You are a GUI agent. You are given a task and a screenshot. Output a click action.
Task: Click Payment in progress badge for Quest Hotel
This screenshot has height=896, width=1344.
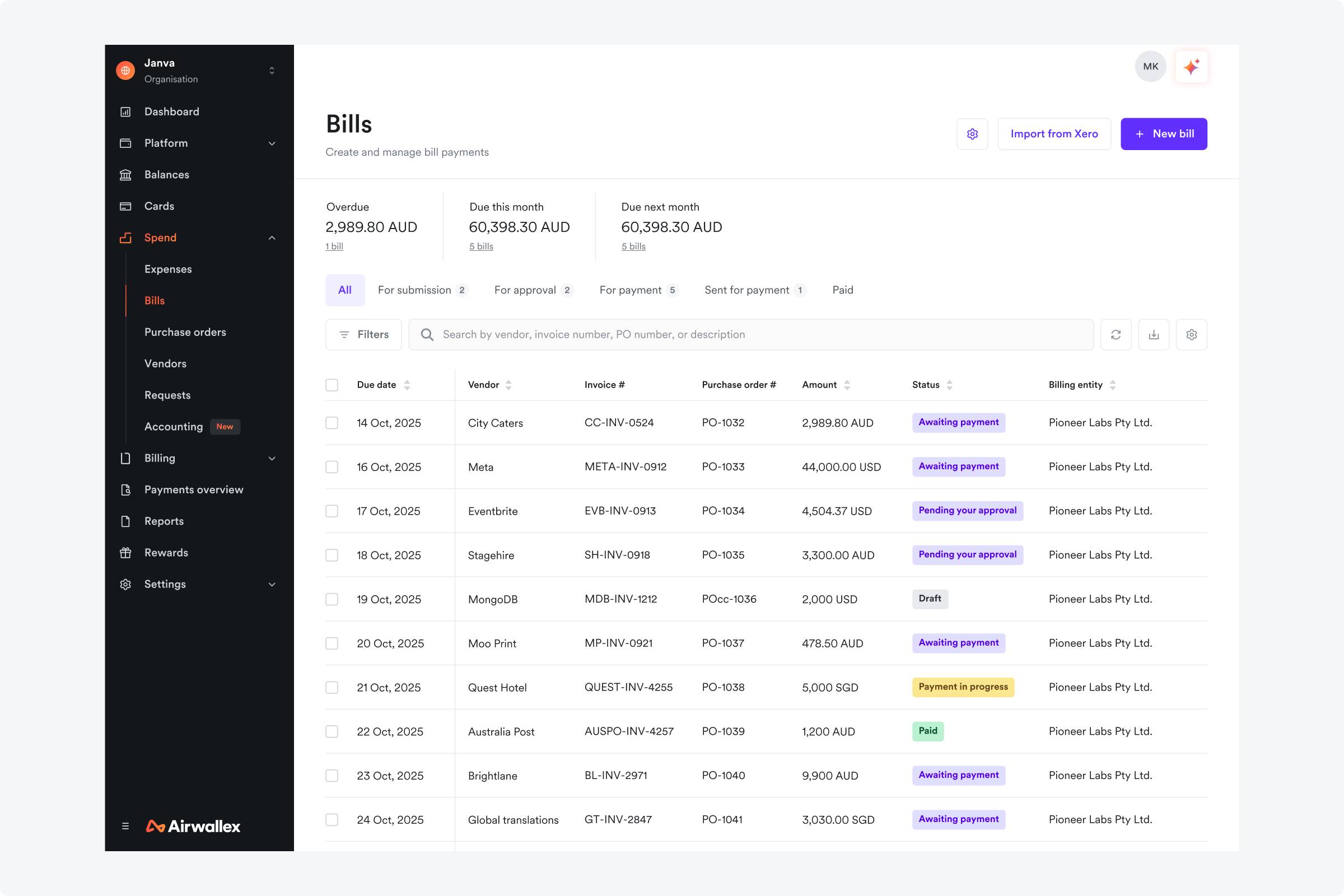point(963,687)
